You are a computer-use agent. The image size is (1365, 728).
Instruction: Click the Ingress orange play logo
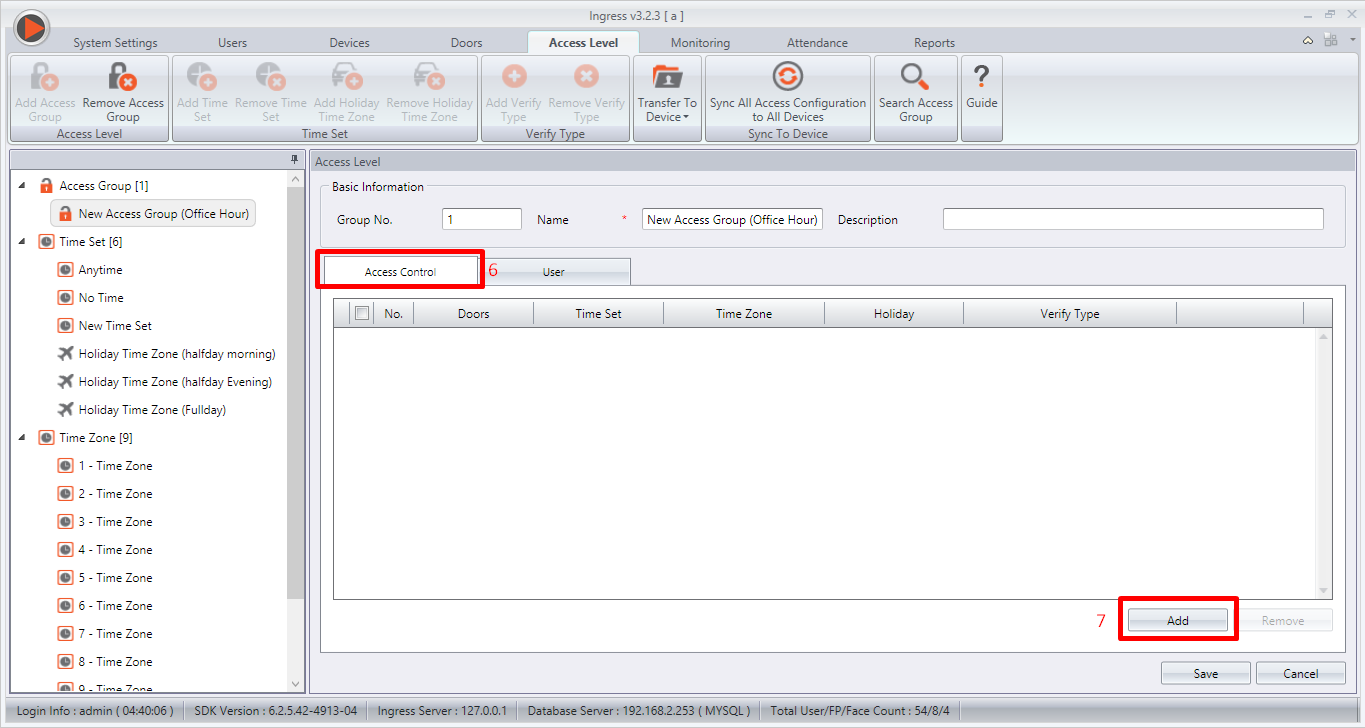pyautogui.click(x=31, y=27)
